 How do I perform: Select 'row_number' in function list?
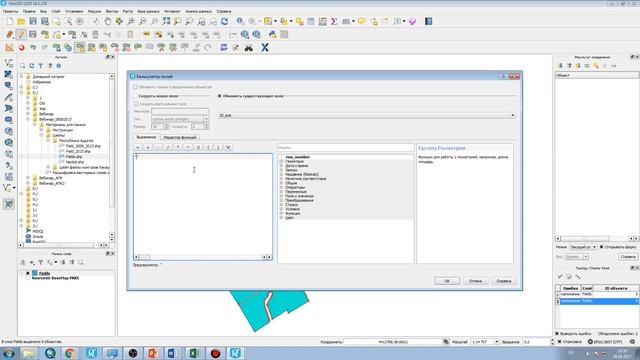(298, 157)
